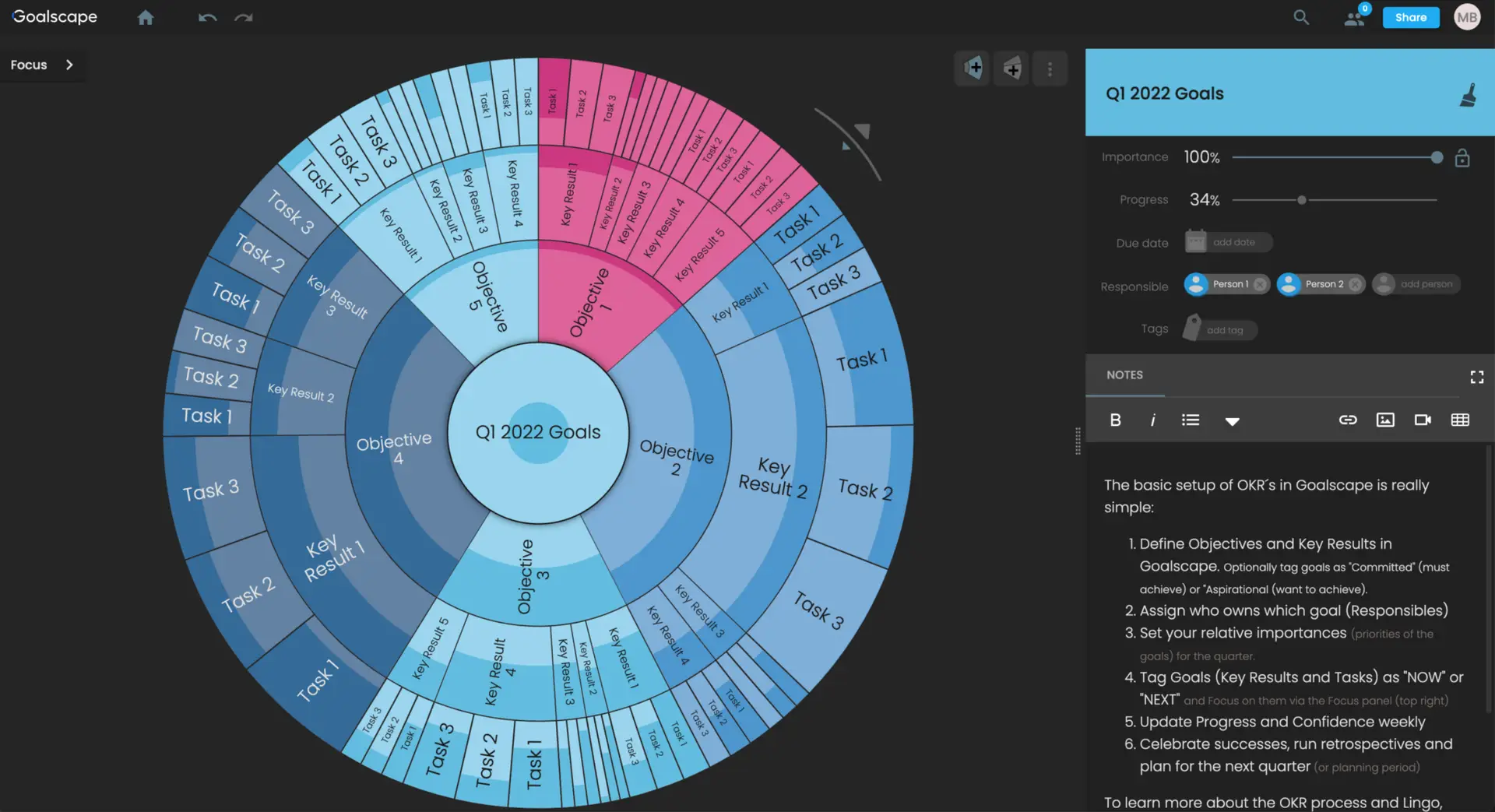Click the home icon in top bar

146,18
